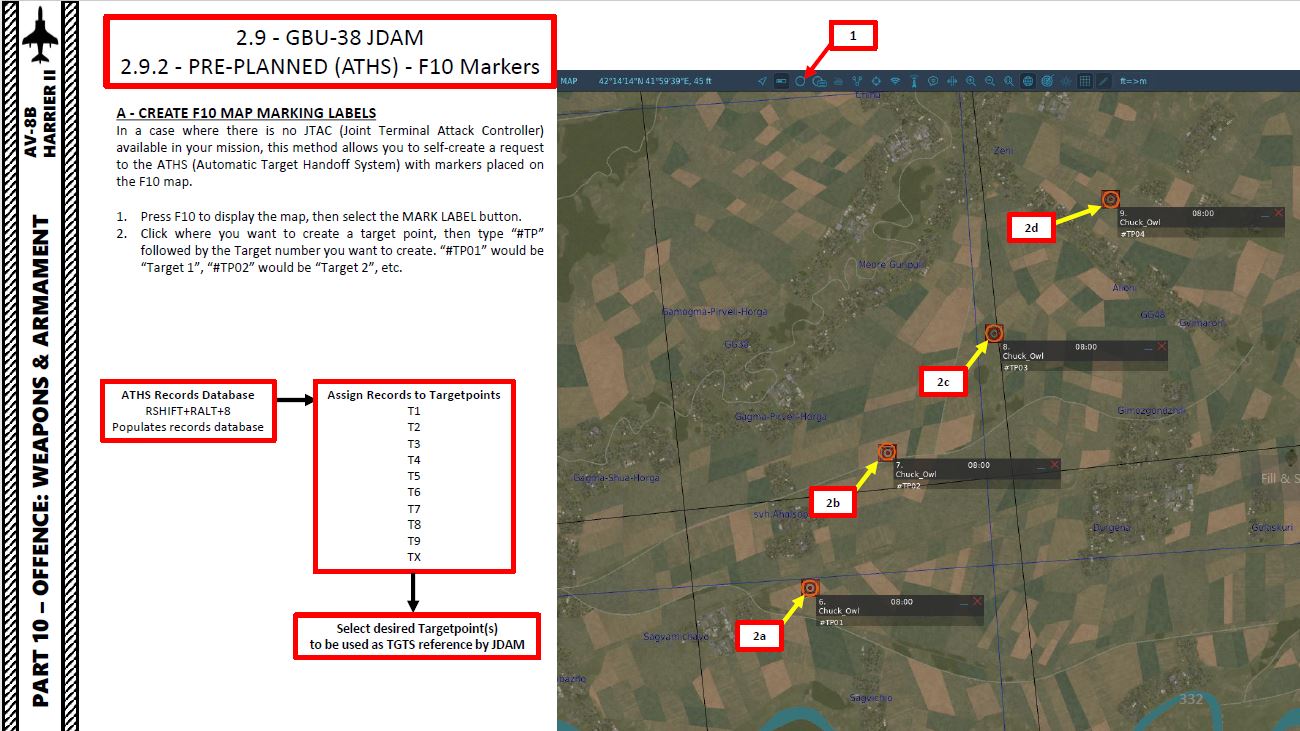Click the '2.9 - GBU-38 JDAM' title text

(x=330, y=38)
